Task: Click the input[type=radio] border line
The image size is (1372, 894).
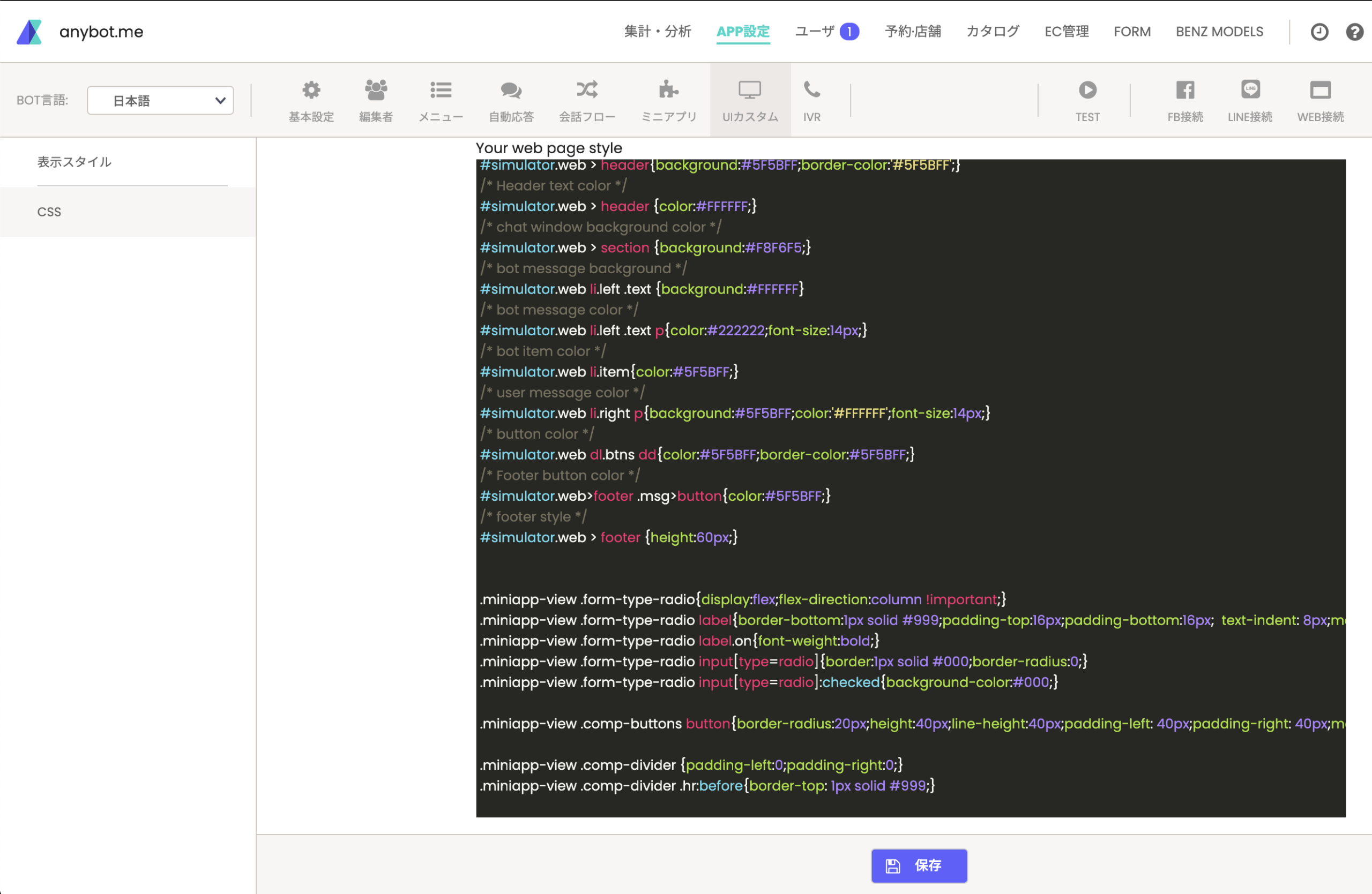Action: [x=784, y=662]
